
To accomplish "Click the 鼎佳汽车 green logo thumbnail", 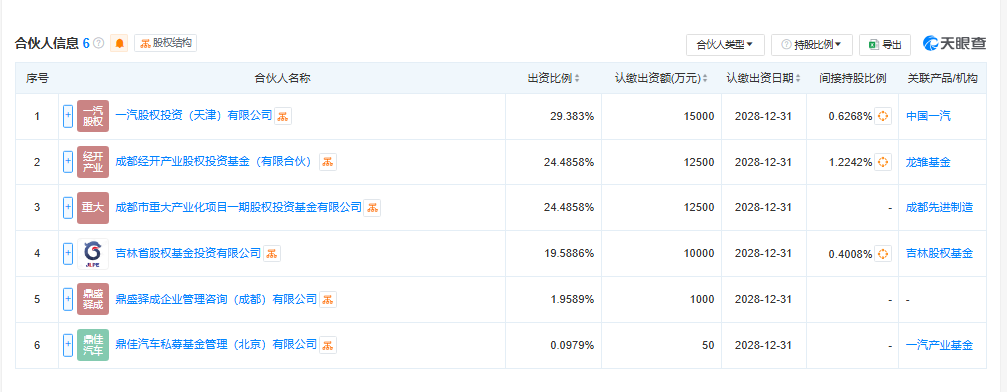I will pos(93,345).
